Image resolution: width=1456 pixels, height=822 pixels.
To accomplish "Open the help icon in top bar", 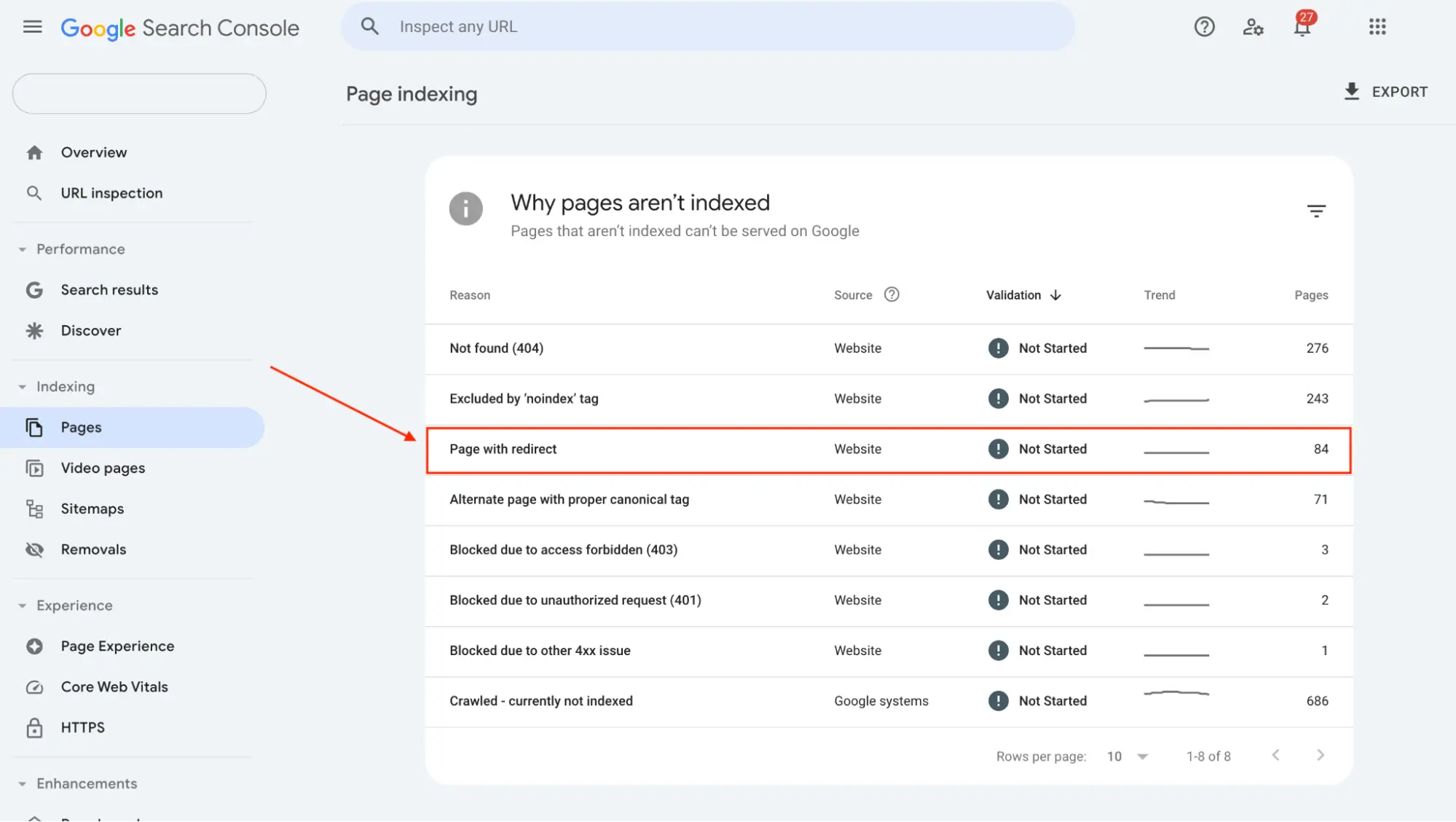I will [1204, 26].
